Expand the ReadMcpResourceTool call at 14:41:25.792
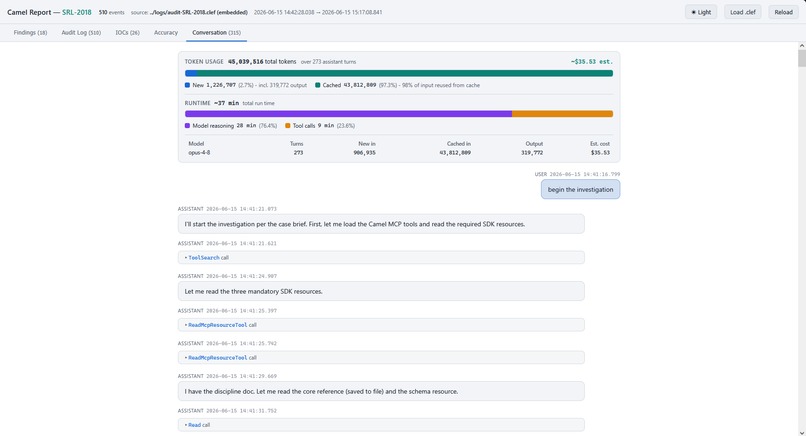 tap(381, 357)
